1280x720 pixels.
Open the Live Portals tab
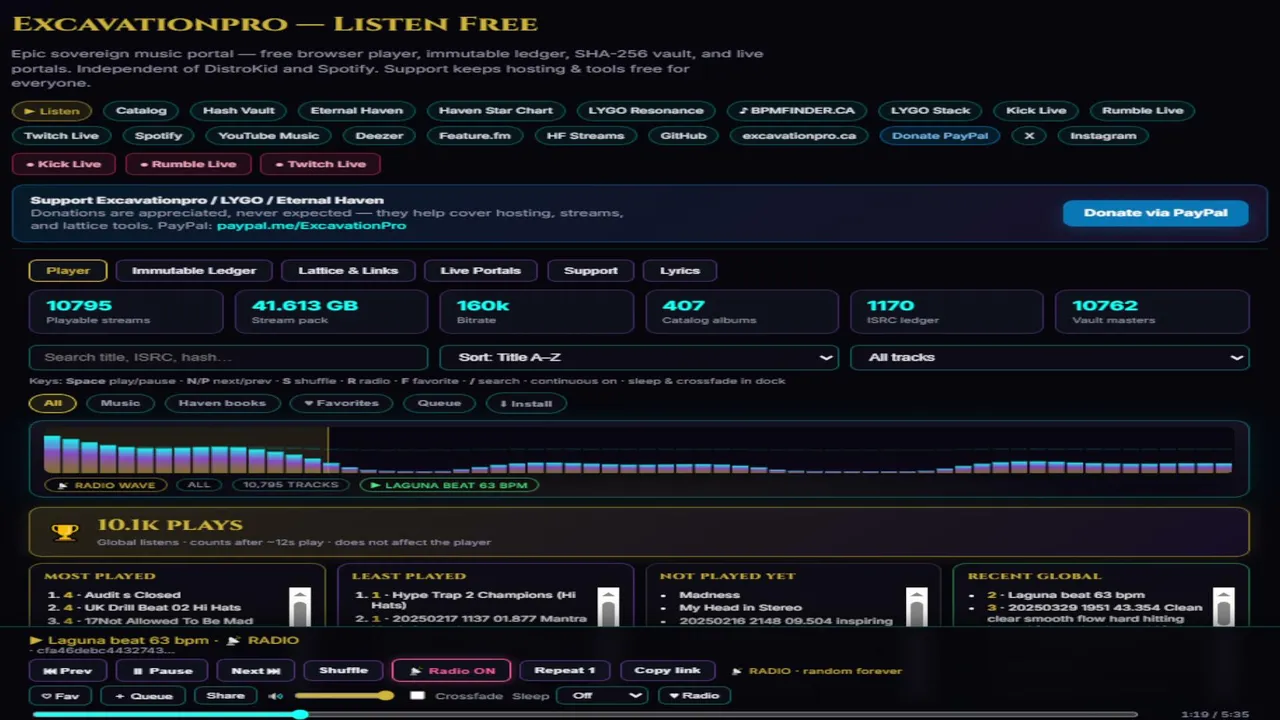click(481, 270)
